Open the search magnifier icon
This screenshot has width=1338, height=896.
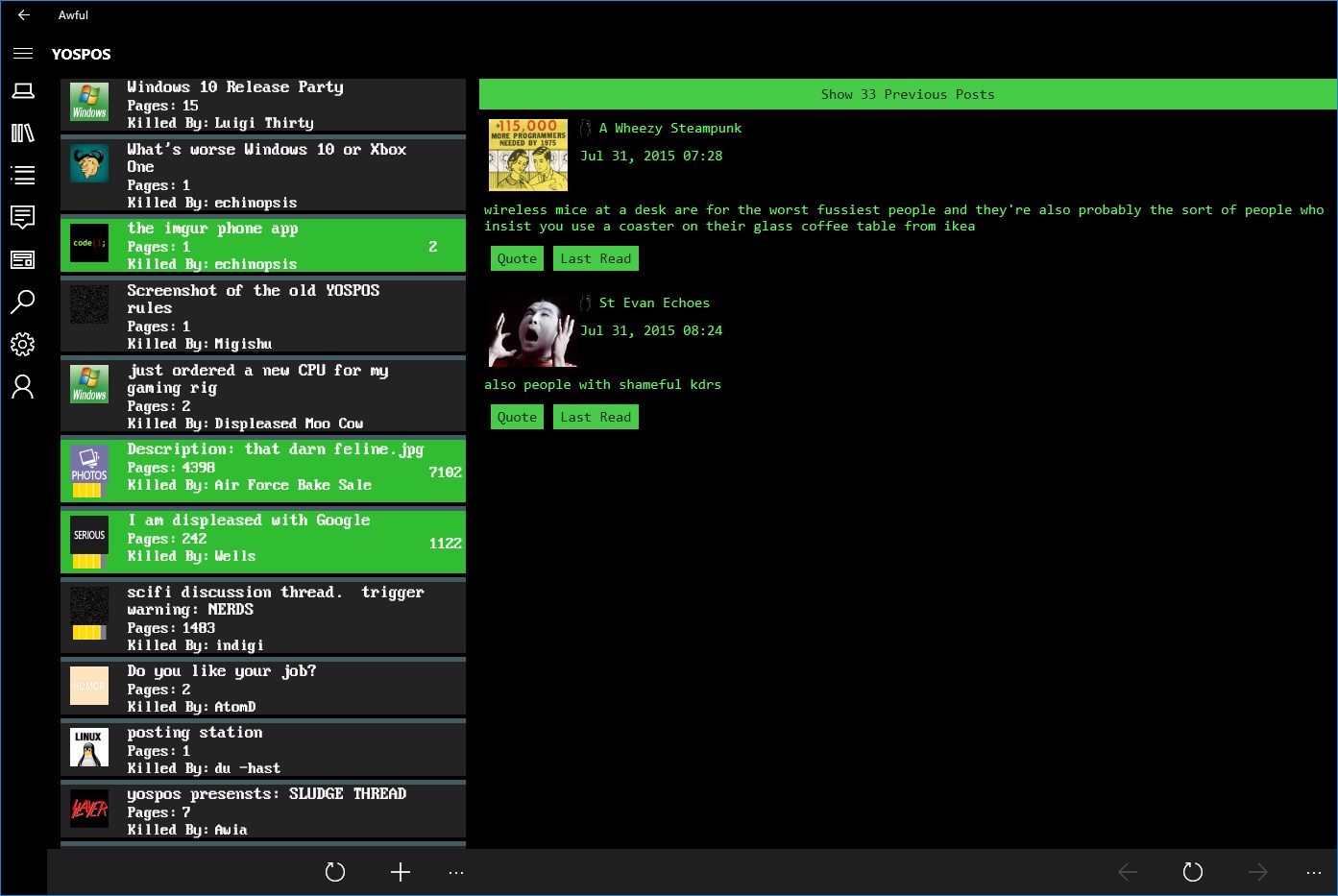(x=23, y=302)
